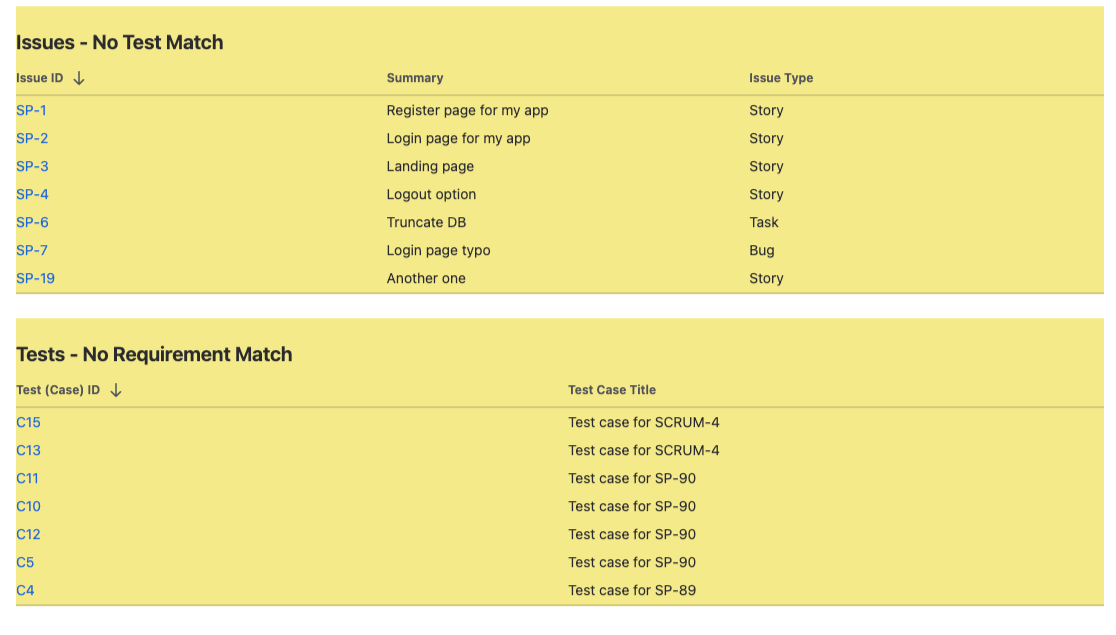The image size is (1116, 635).
Task: Go to test case C11
Action: pyautogui.click(x=27, y=478)
